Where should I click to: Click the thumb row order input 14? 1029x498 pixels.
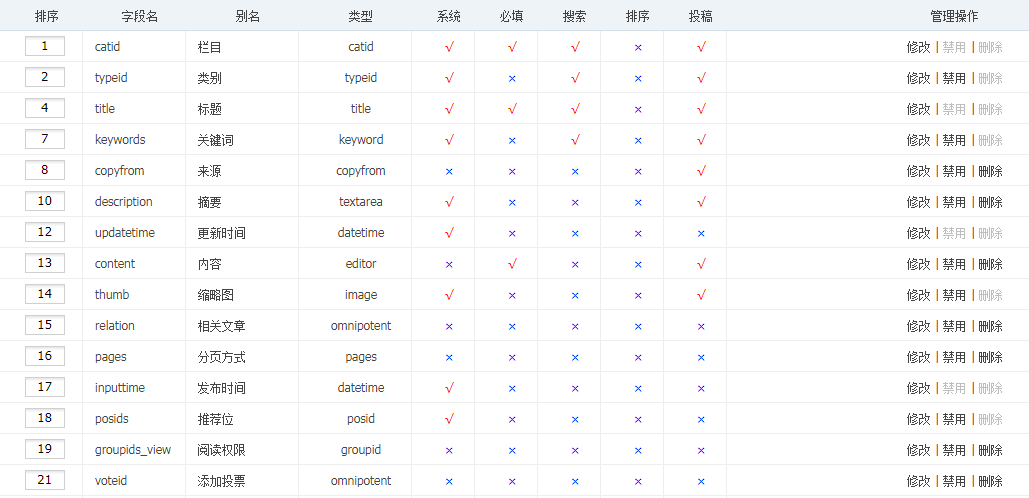(45, 294)
